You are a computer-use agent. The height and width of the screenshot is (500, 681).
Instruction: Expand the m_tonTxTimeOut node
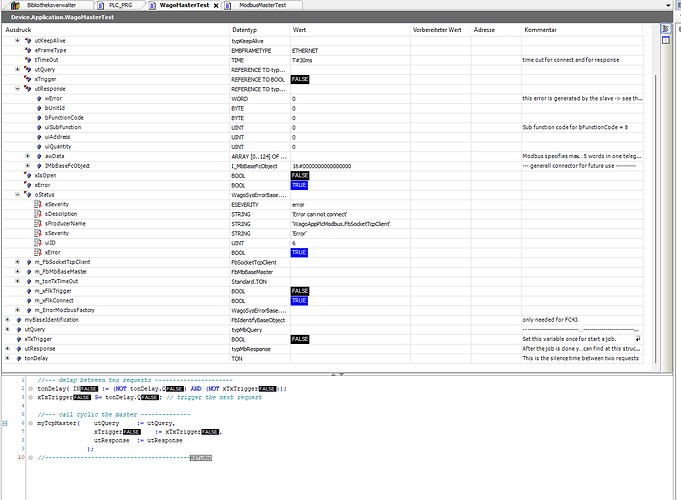pyautogui.click(x=17, y=281)
